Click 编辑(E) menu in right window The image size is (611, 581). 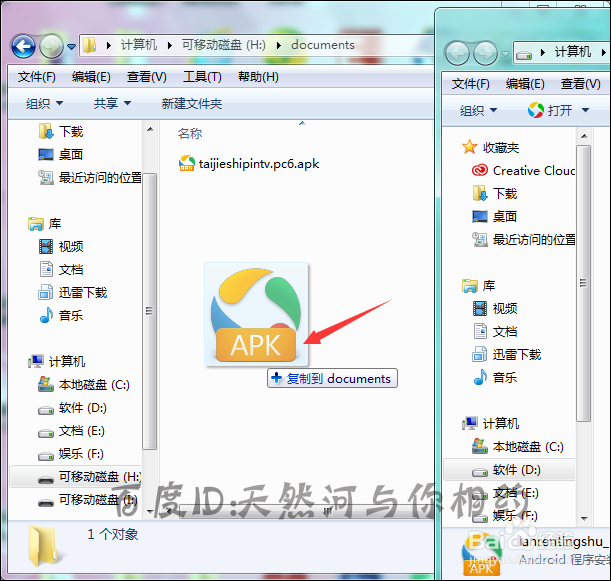click(525, 84)
